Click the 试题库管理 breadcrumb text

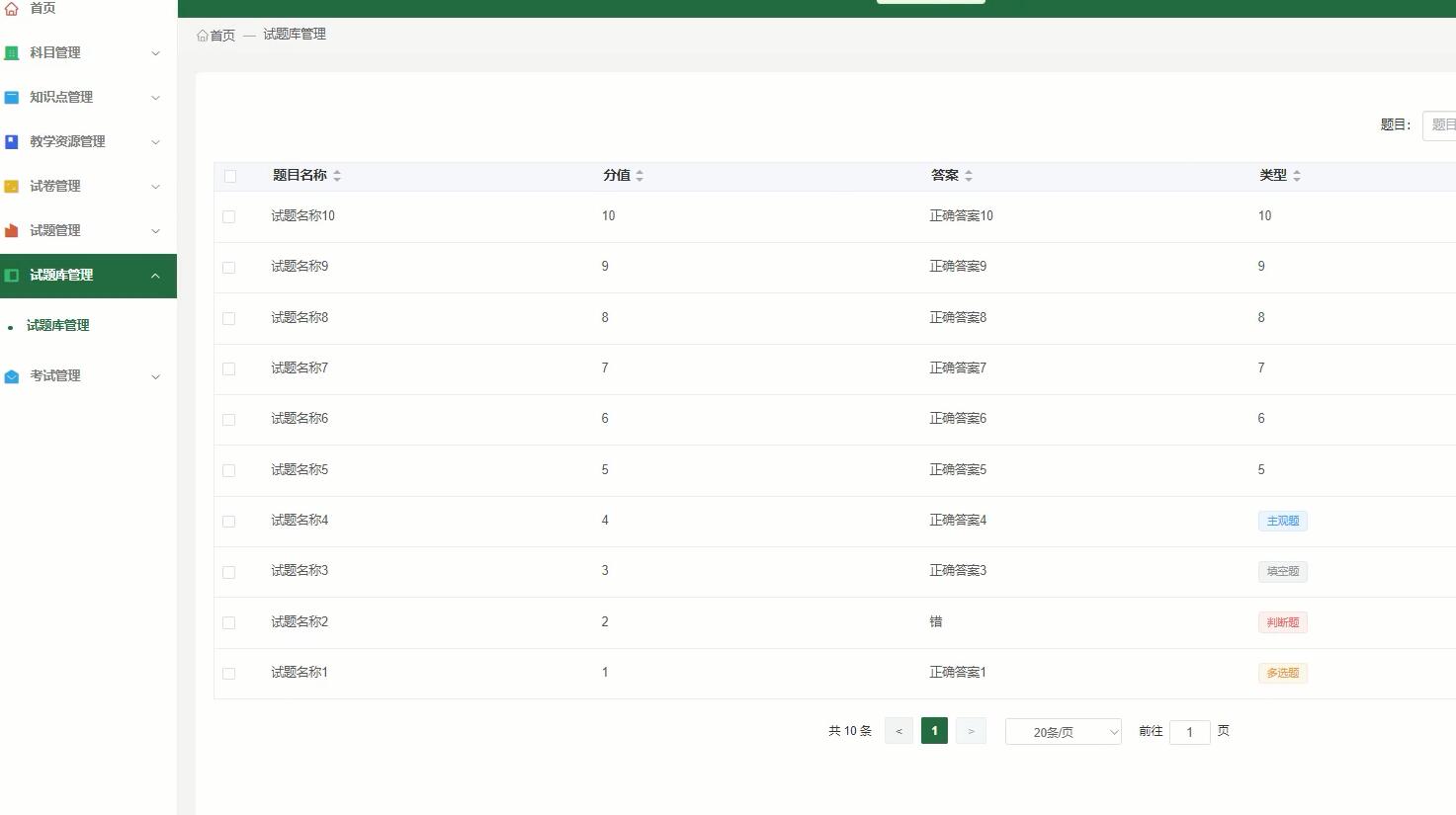coord(295,35)
